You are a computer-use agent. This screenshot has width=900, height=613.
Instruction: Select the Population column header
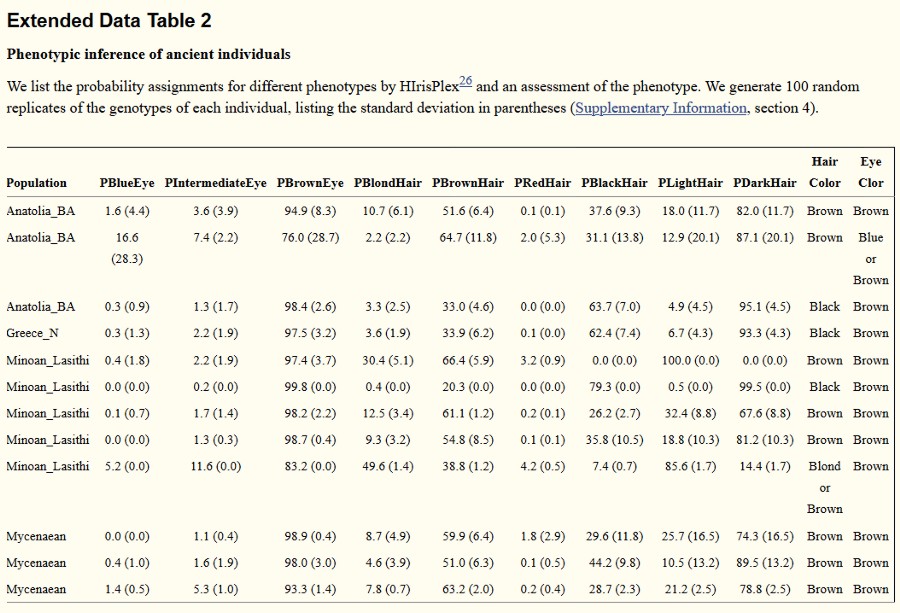pos(36,183)
